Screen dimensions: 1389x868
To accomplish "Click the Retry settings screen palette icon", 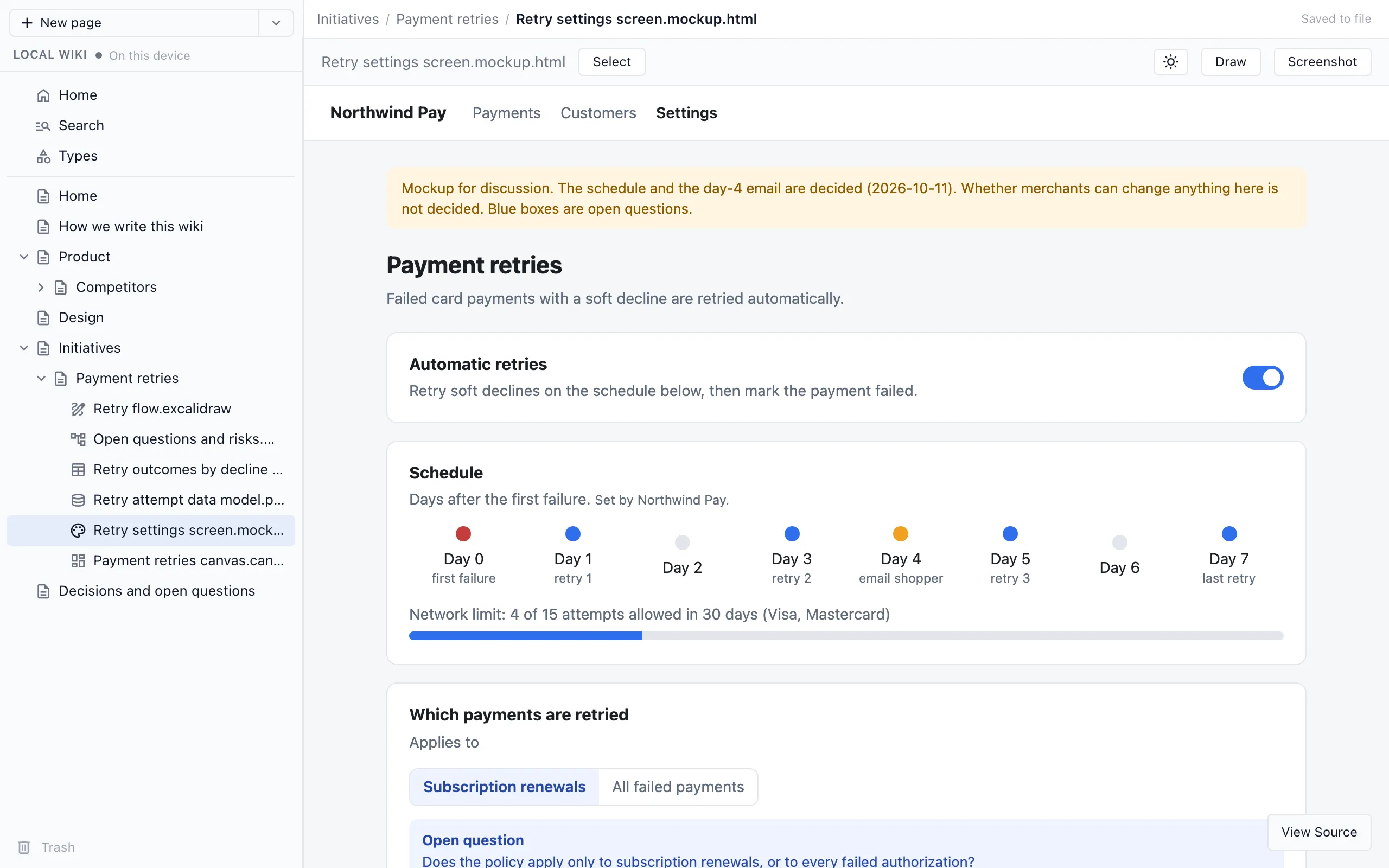I will point(78,531).
